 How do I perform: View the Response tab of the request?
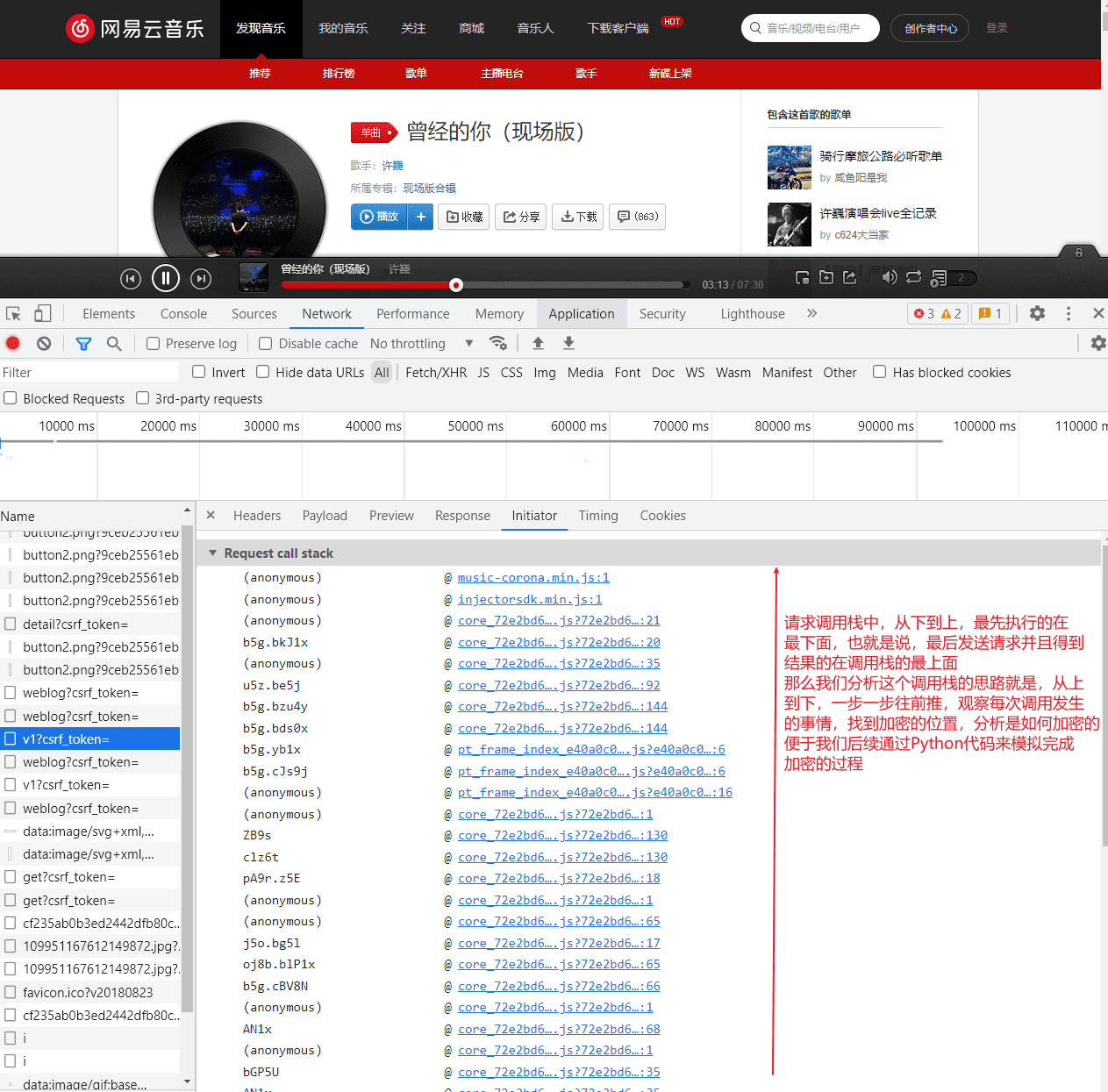tap(462, 516)
